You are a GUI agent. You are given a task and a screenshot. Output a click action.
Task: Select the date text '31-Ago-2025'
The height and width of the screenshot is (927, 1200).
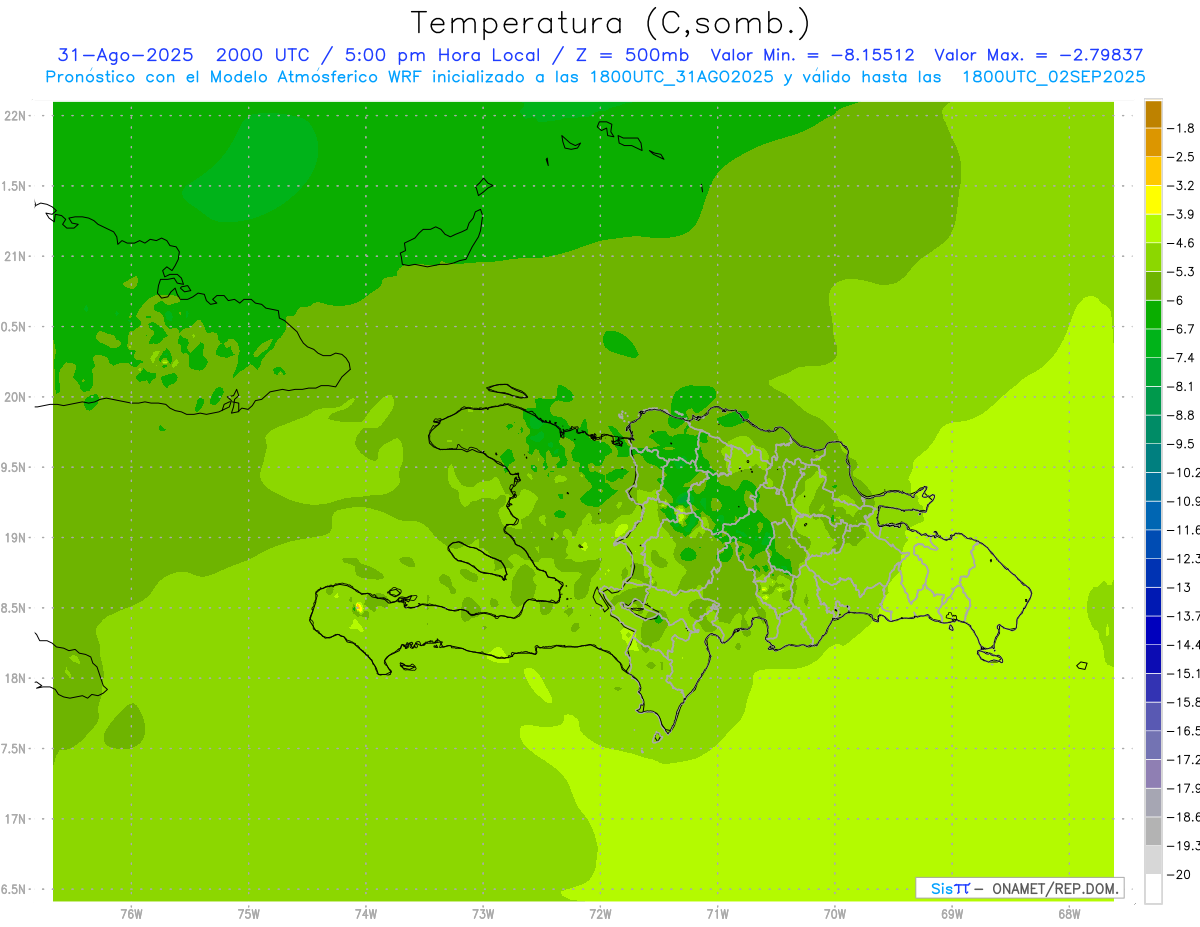(x=125, y=55)
